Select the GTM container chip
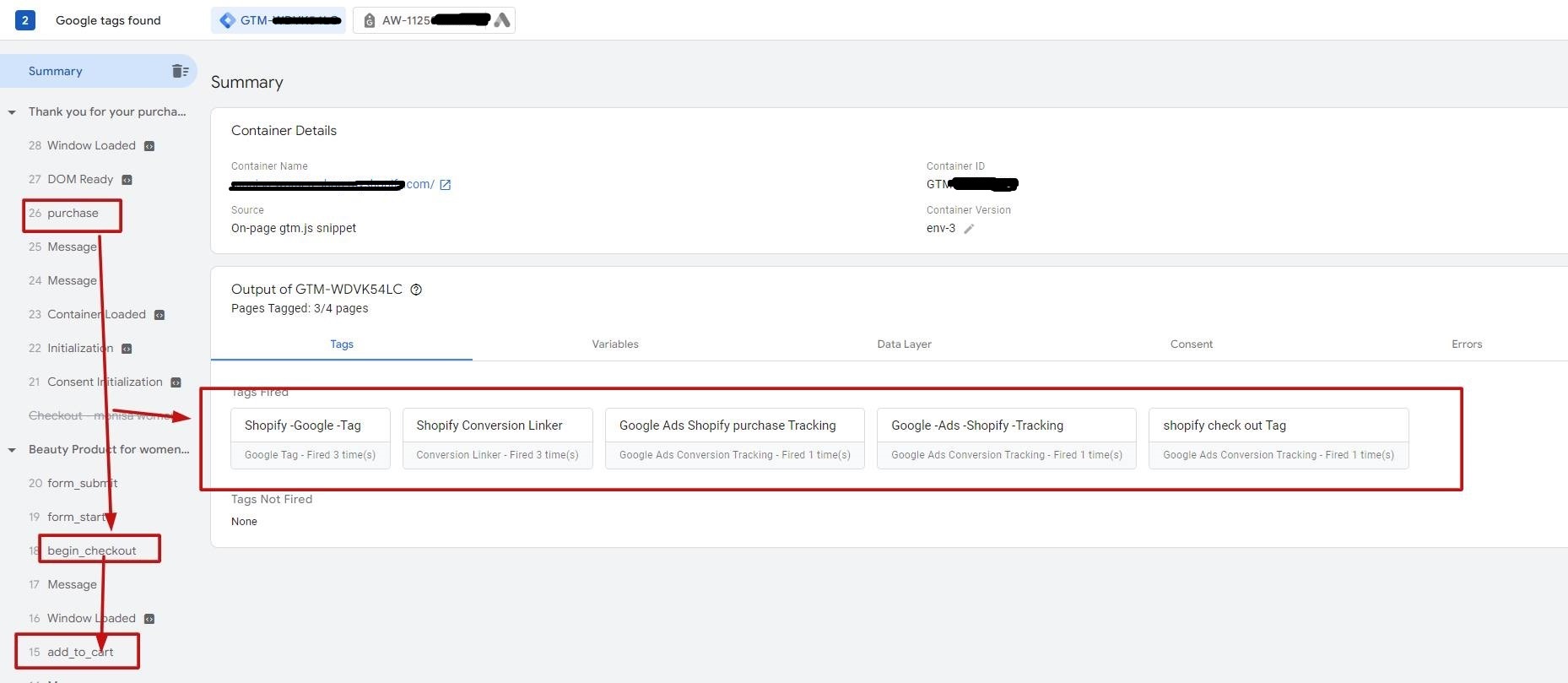Image resolution: width=1568 pixels, height=683 pixels. pos(278,20)
